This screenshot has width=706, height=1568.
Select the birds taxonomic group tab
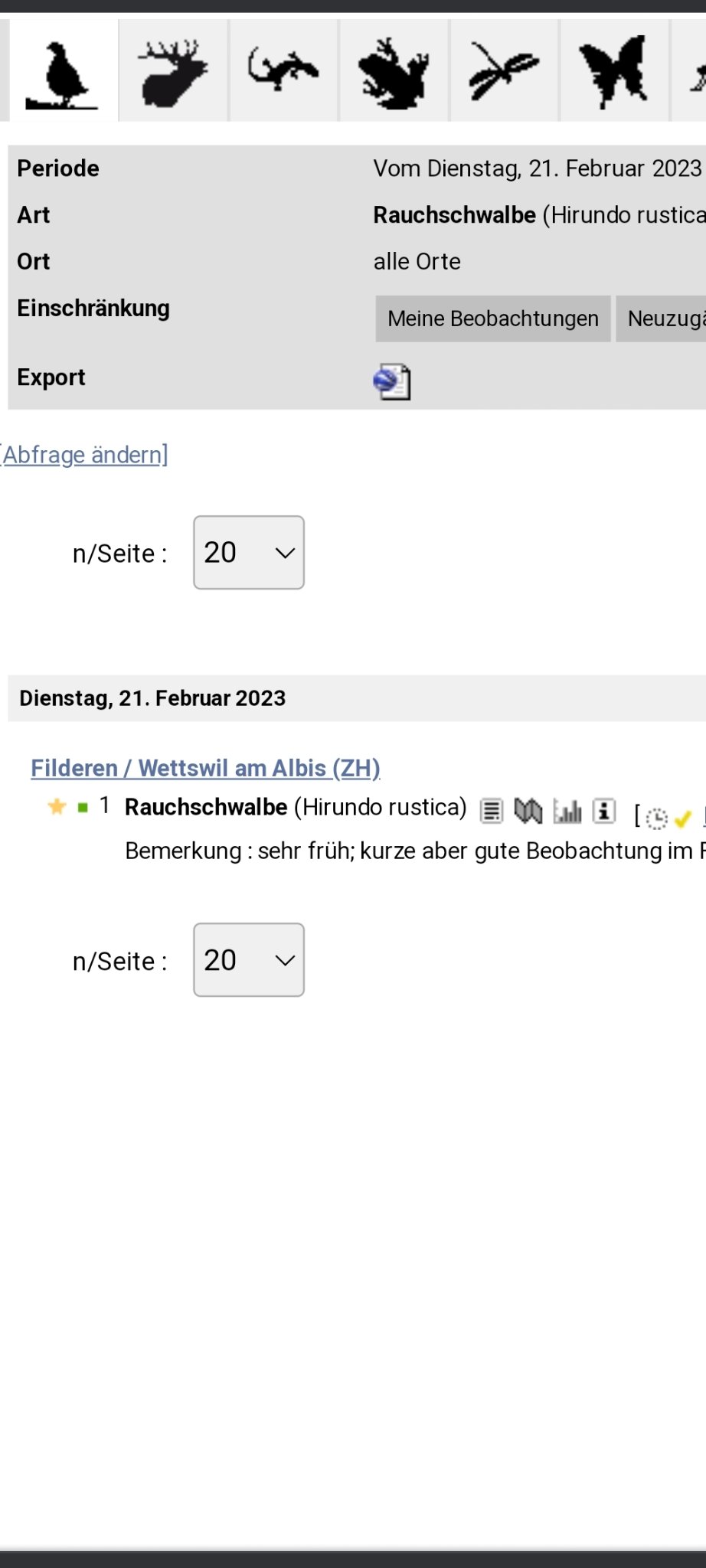61,73
